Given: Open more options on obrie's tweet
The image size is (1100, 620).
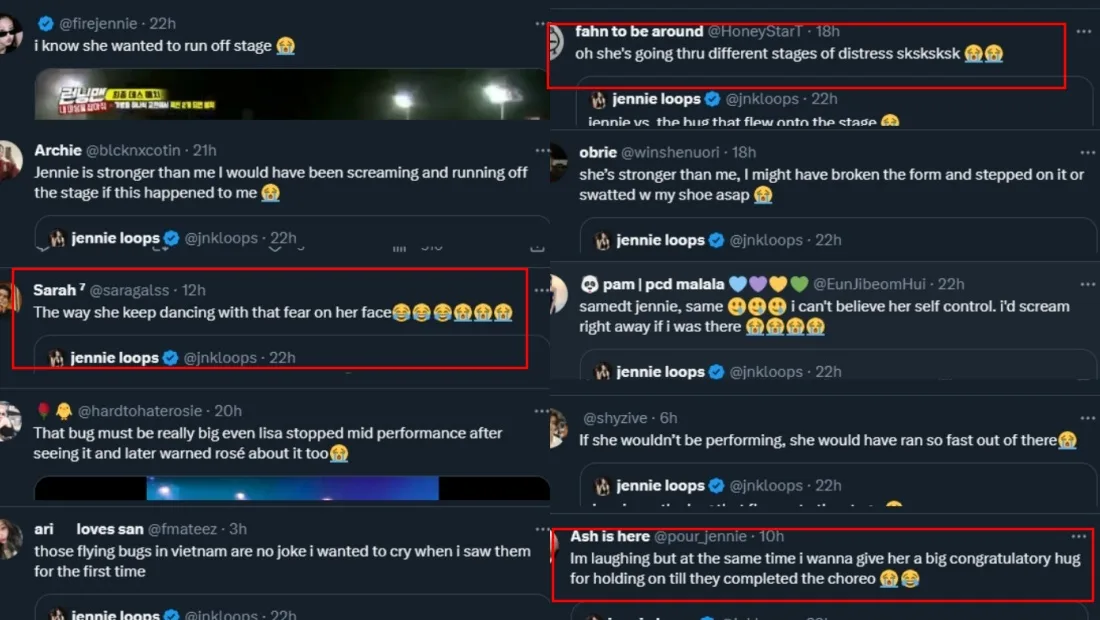Looking at the screenshot, I should coord(1084,152).
